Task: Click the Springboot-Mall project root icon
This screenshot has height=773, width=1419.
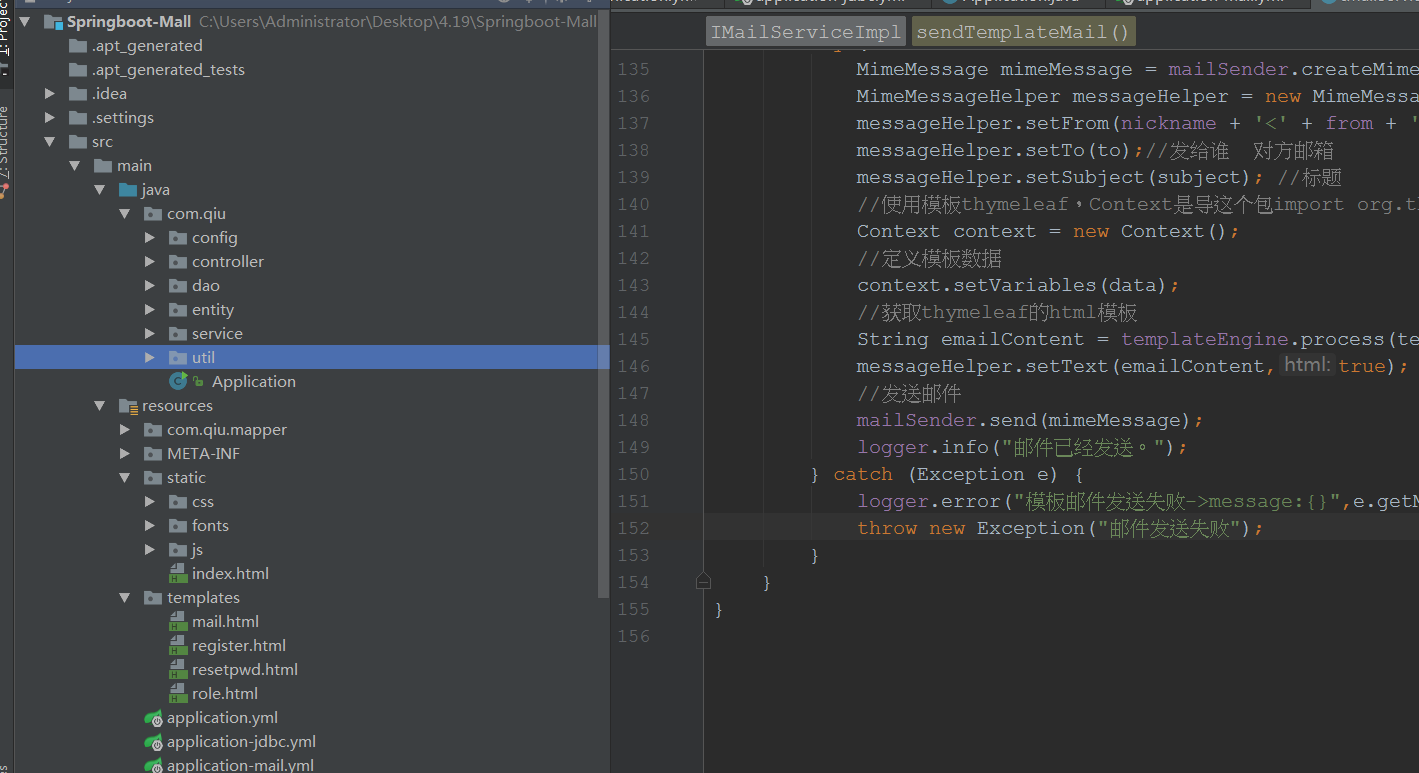Action: pyautogui.click(x=52, y=21)
